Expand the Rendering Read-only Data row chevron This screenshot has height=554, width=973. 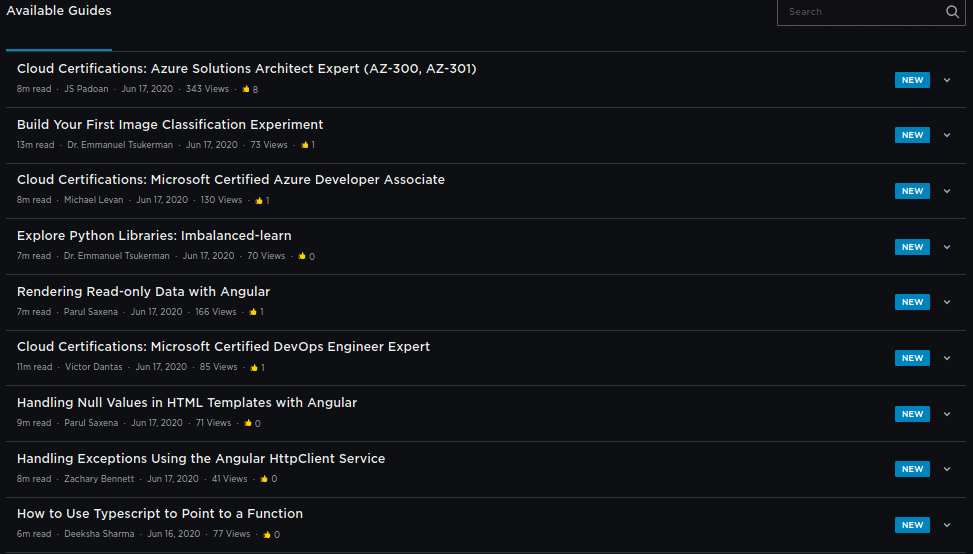[x=947, y=302]
